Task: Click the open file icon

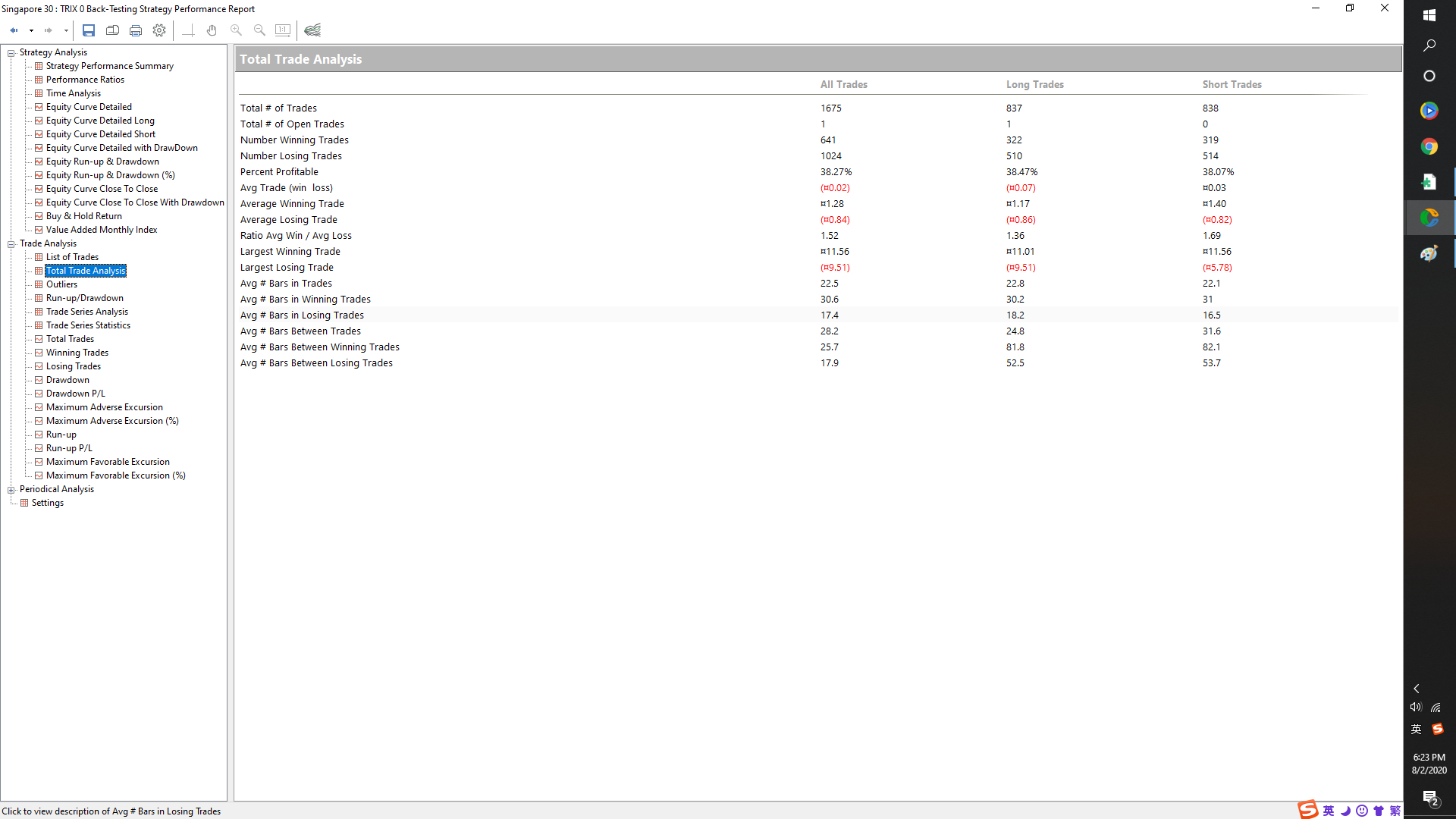Action: coord(112,30)
